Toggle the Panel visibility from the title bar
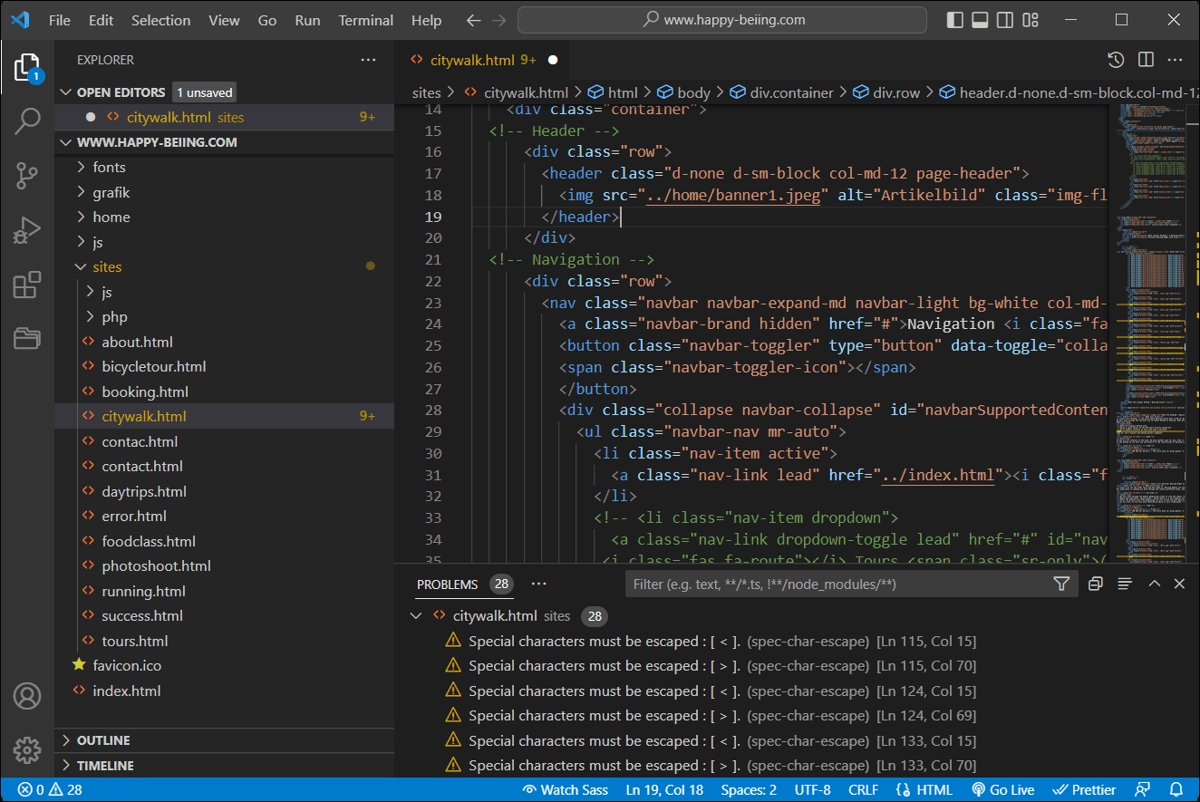 [x=979, y=19]
